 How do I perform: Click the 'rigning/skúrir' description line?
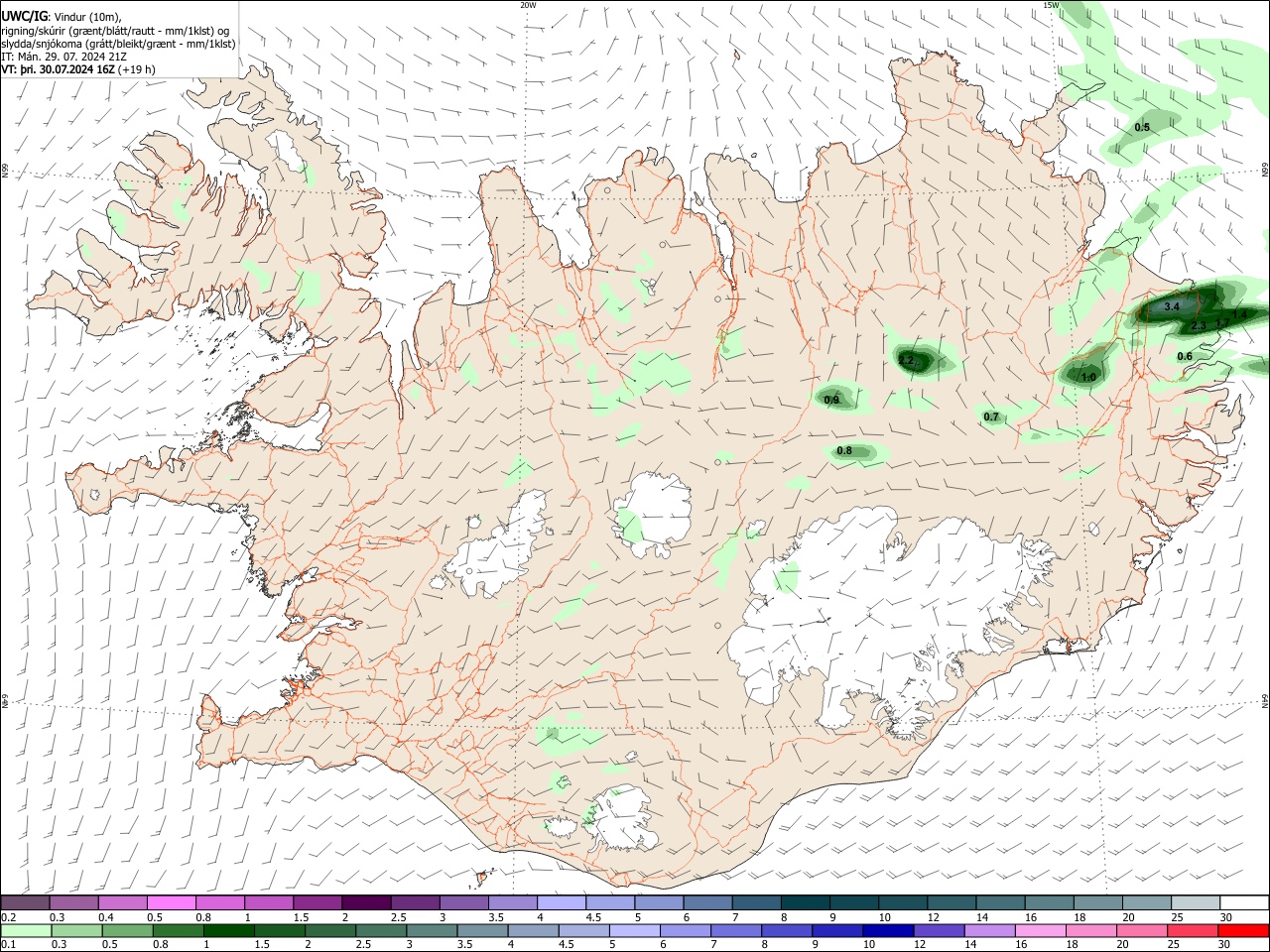115,31
